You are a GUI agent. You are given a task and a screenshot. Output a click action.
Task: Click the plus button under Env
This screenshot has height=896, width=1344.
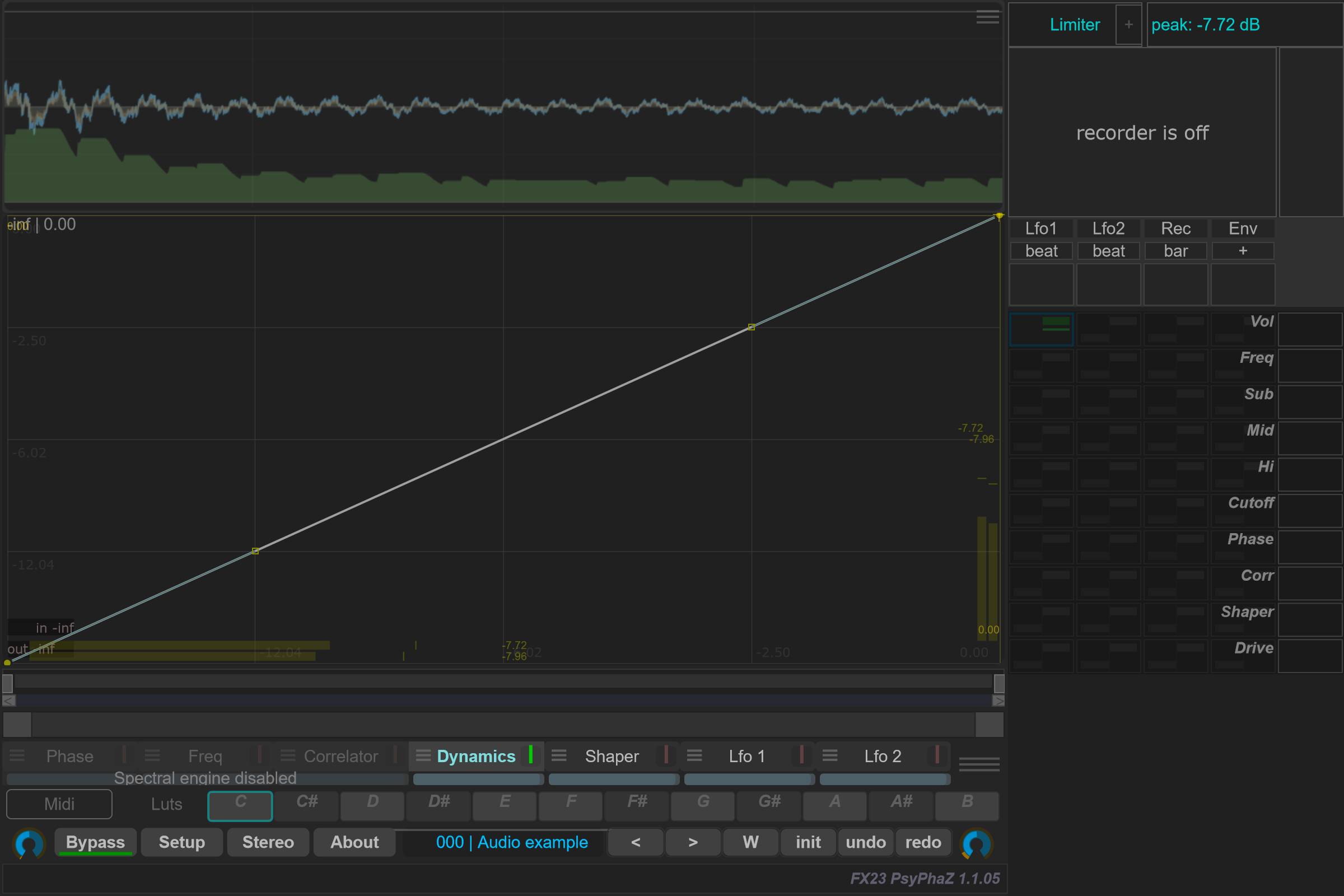[x=1243, y=251]
